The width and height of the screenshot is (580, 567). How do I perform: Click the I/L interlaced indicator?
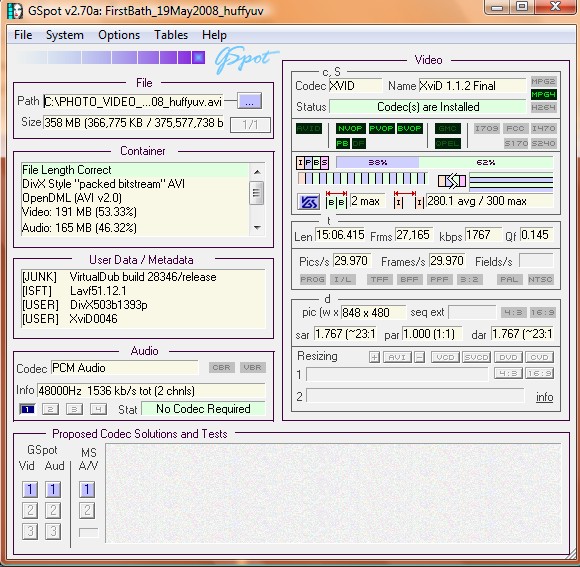343,279
